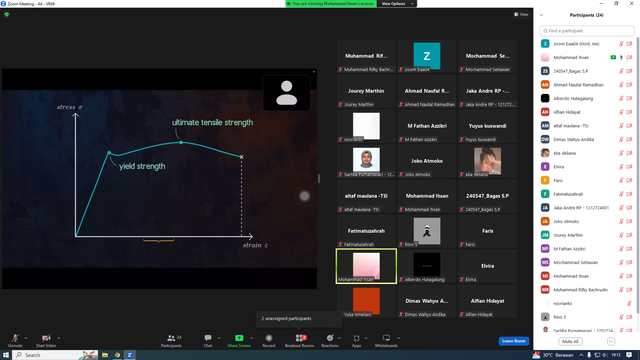Image resolution: width=640 pixels, height=360 pixels.
Task: Start recording with the Record icon
Action: coord(269,338)
